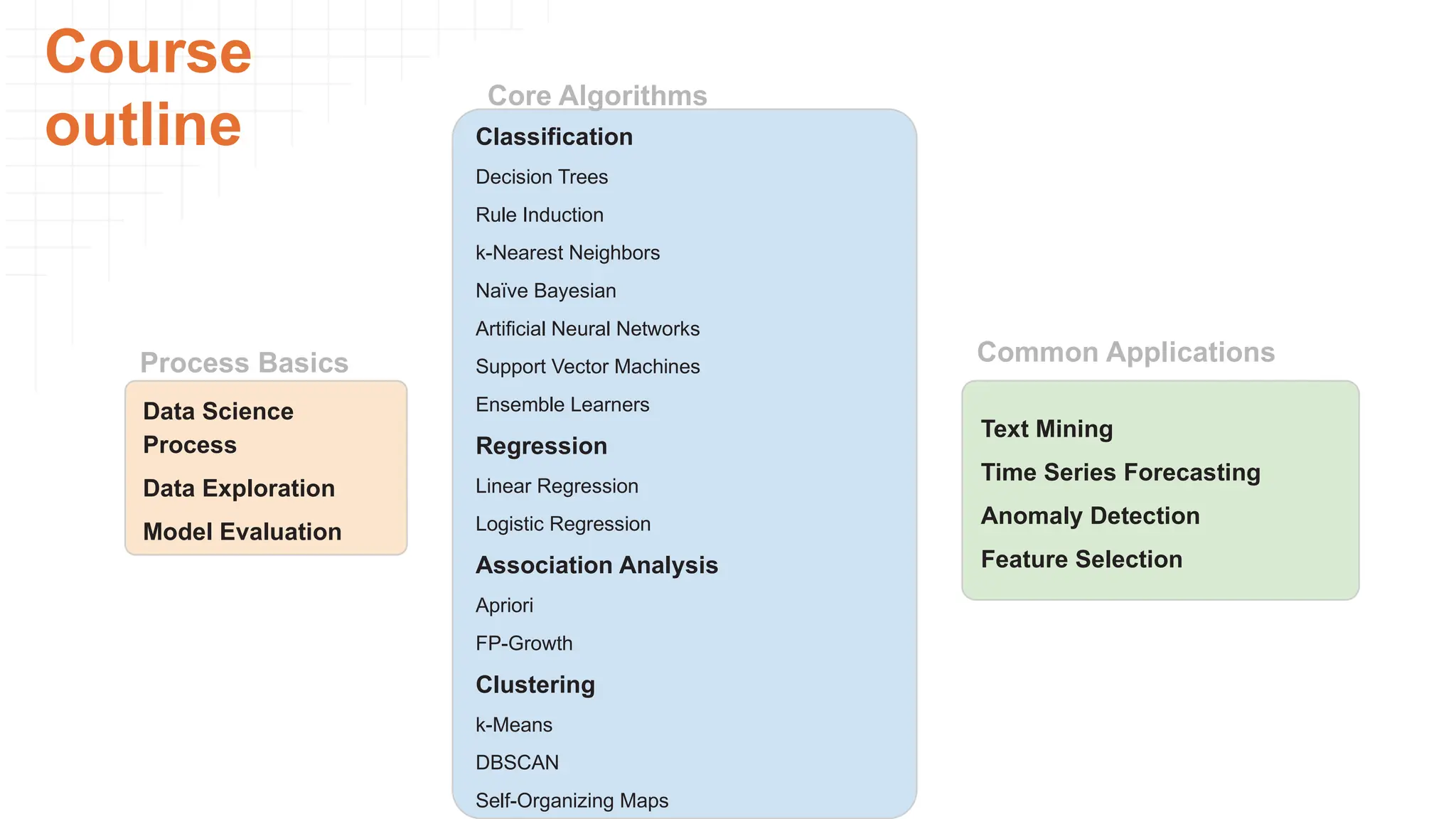Select Self-Organizing Maps entry
The height and width of the screenshot is (819, 1456).
pyautogui.click(x=572, y=801)
